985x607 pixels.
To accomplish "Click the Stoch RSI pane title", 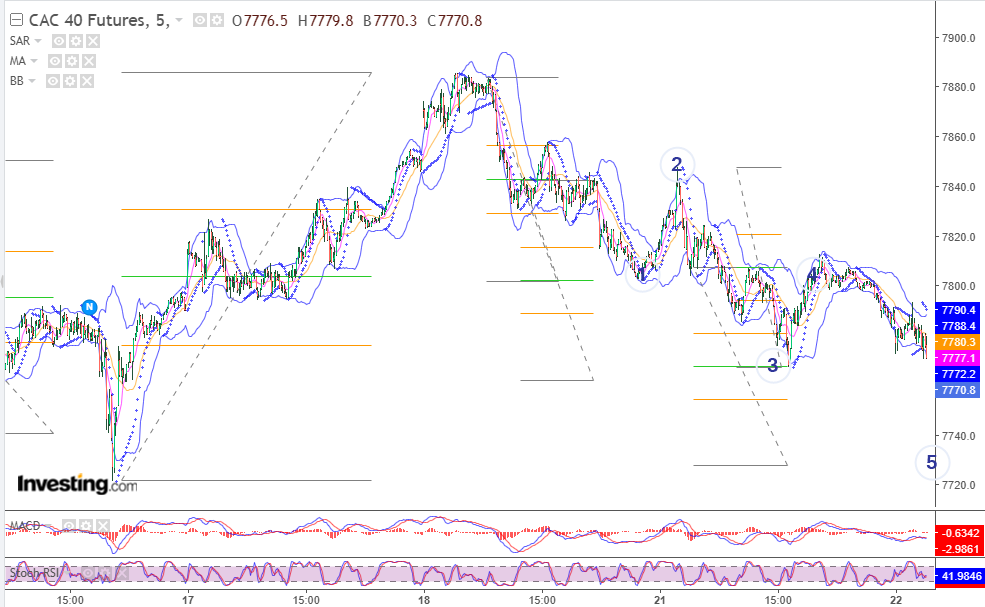I will tap(35, 573).
